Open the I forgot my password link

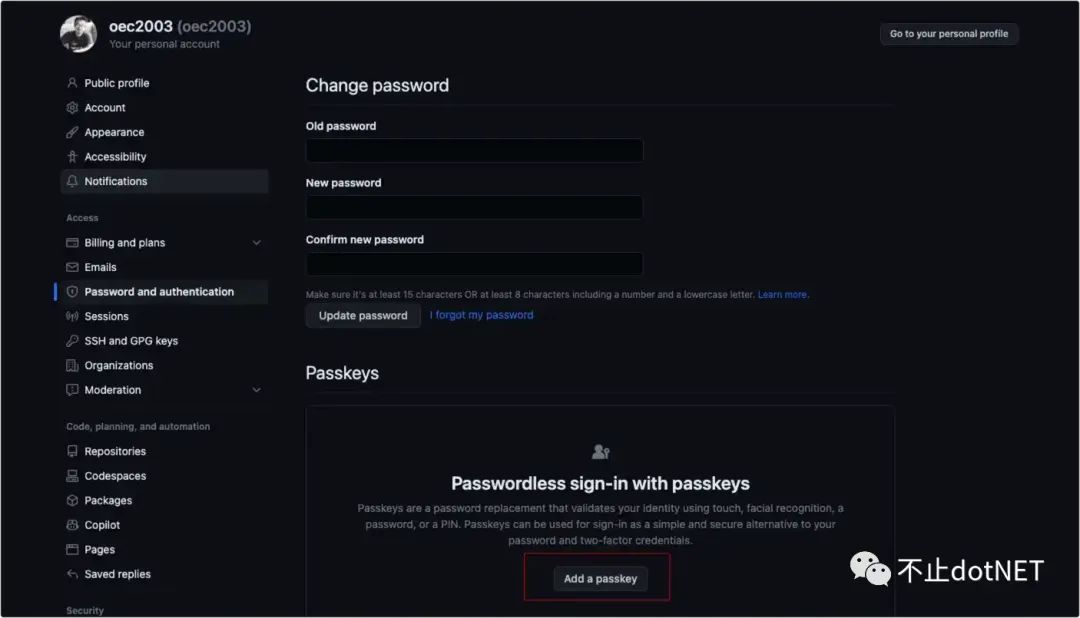coord(481,314)
